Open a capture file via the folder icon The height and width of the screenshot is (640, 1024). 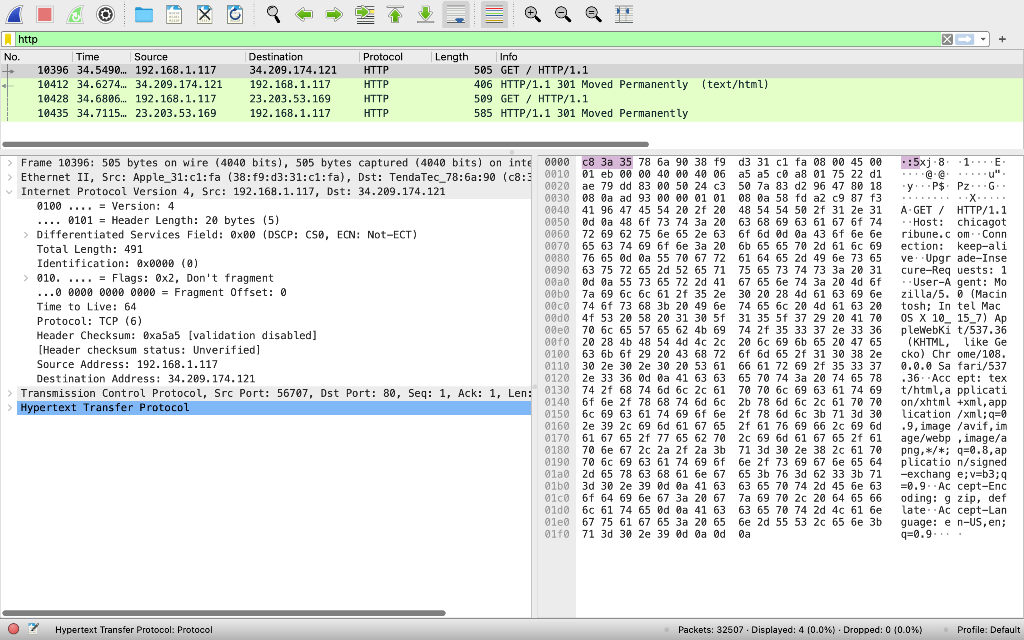click(x=144, y=14)
